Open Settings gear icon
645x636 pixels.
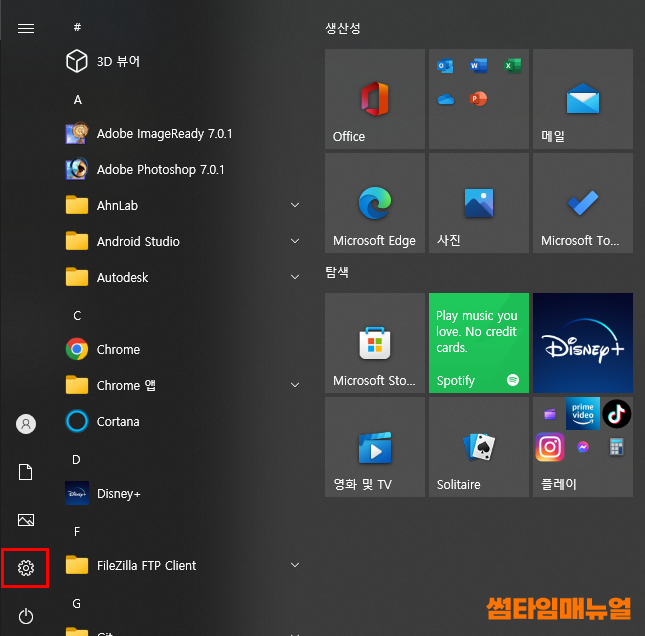26,568
